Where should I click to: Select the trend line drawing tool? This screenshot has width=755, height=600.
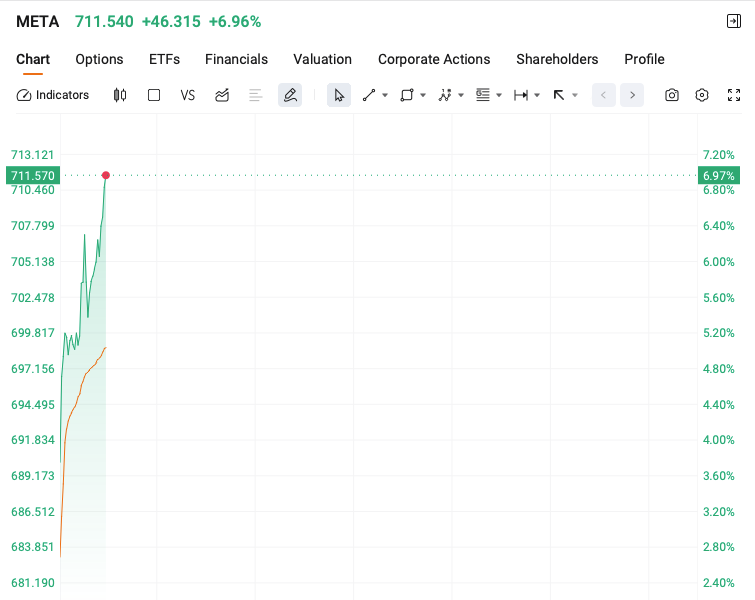(369, 95)
